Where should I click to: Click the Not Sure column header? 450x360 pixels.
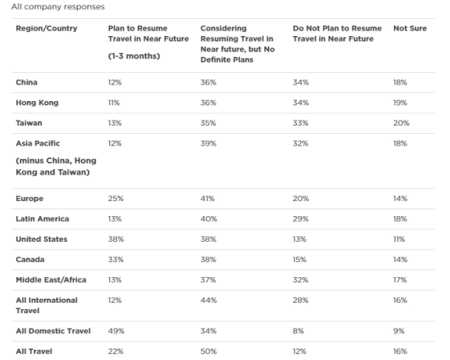(x=410, y=28)
